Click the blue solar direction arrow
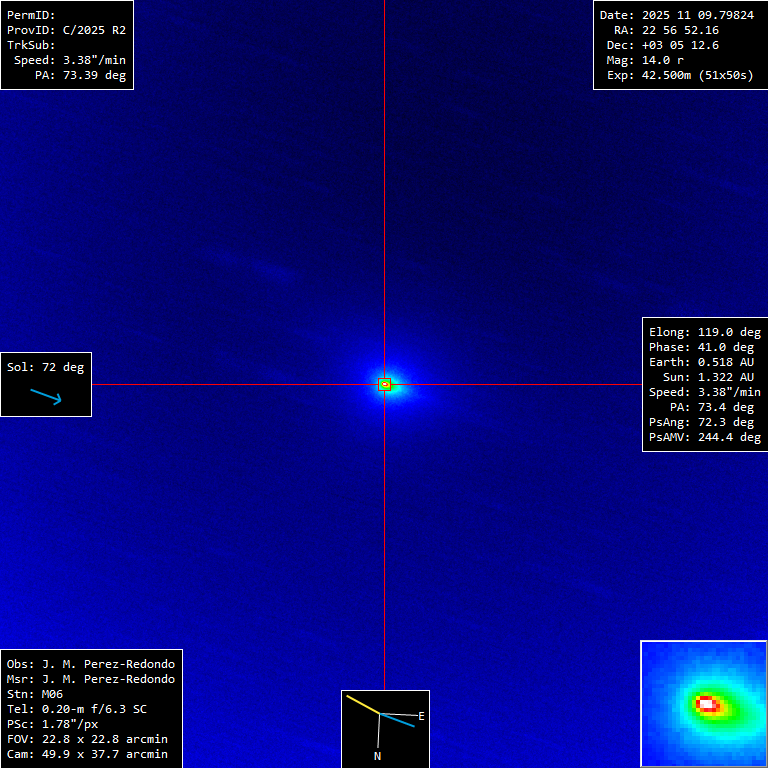Viewport: 768px width, 768px height. pos(46,396)
